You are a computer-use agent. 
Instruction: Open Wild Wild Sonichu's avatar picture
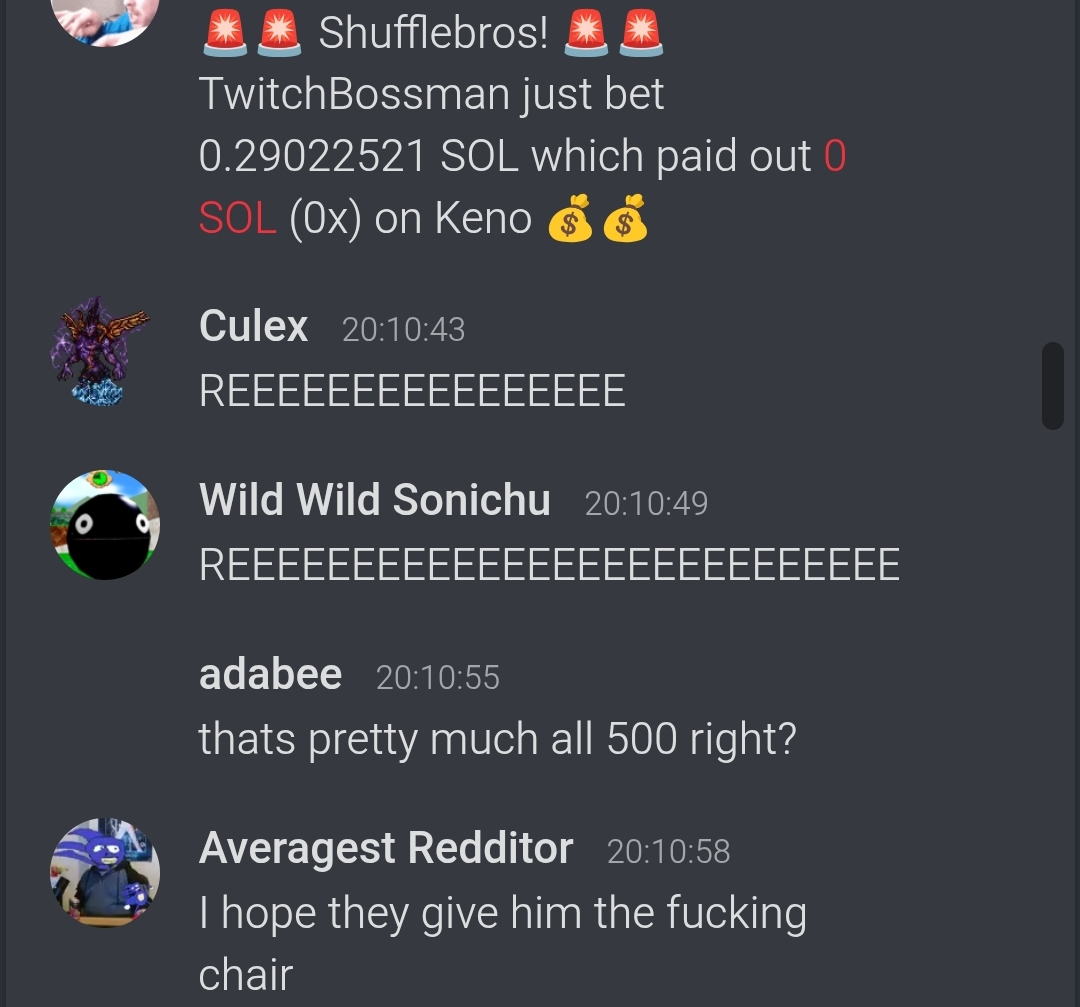tap(105, 525)
